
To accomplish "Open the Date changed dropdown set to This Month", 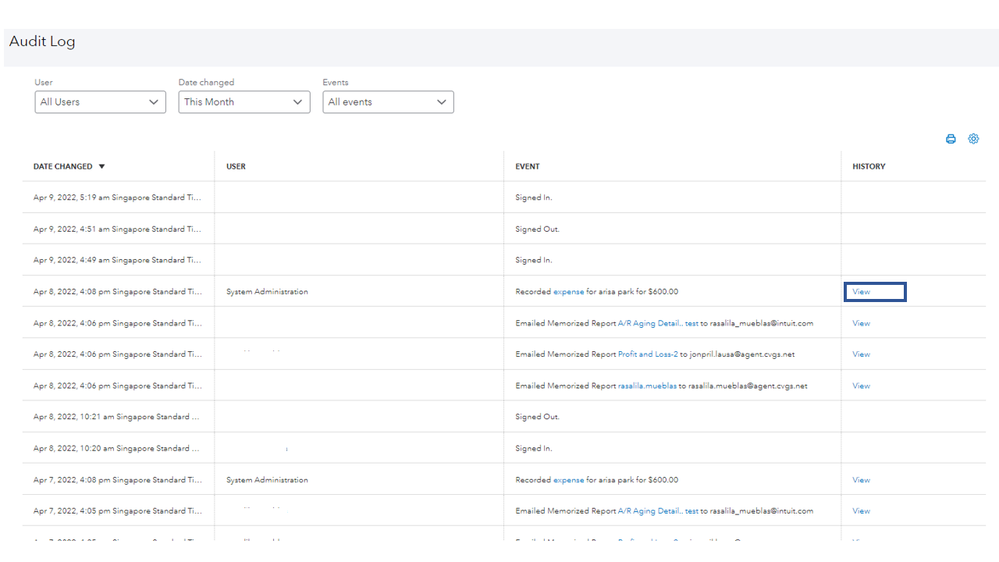I will 244,102.
